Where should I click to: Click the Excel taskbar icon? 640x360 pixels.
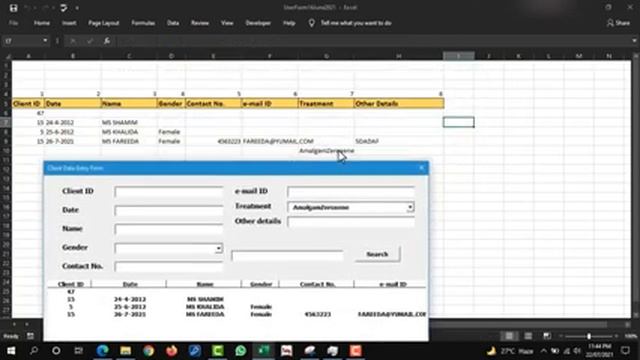click(x=264, y=351)
